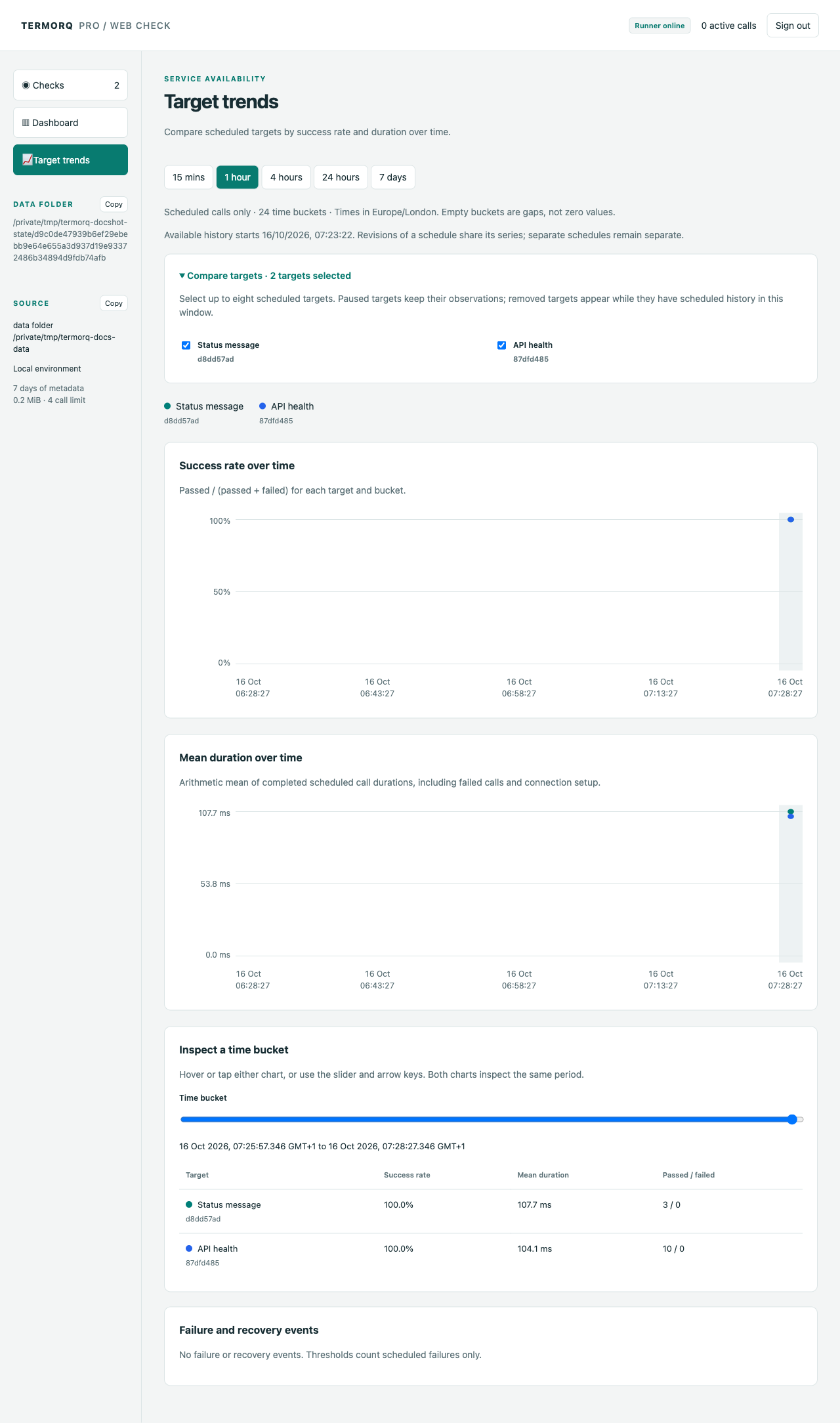
Task: Open the Checks sidebar item
Action: click(x=70, y=85)
